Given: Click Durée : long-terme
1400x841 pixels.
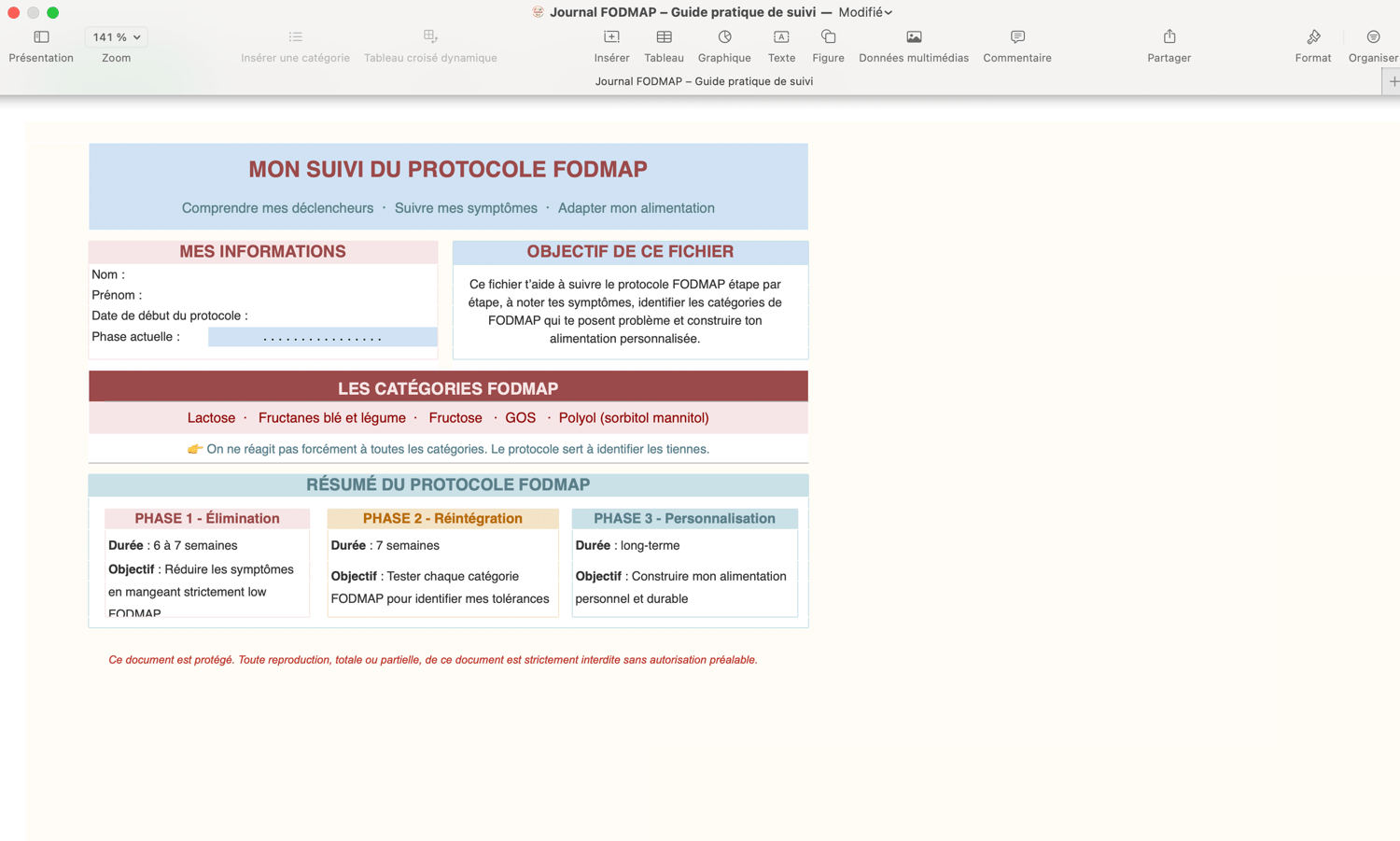Looking at the screenshot, I should (627, 545).
